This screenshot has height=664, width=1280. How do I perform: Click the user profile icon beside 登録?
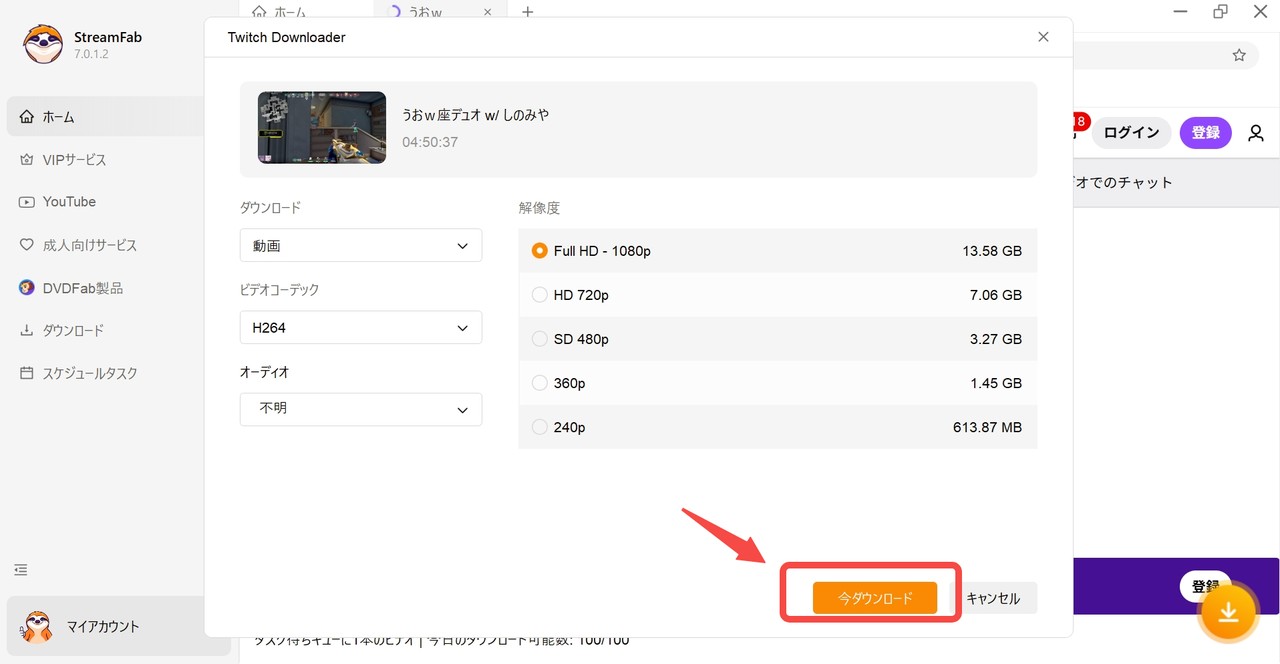(x=1256, y=133)
